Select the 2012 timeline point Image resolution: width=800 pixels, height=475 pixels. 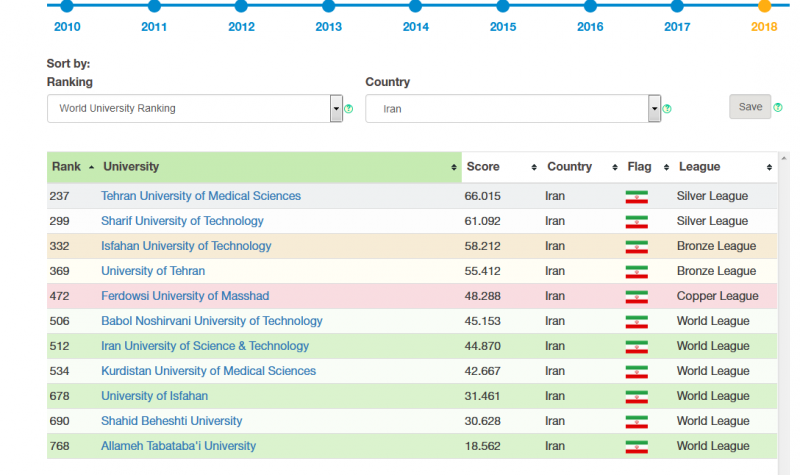pos(241,6)
